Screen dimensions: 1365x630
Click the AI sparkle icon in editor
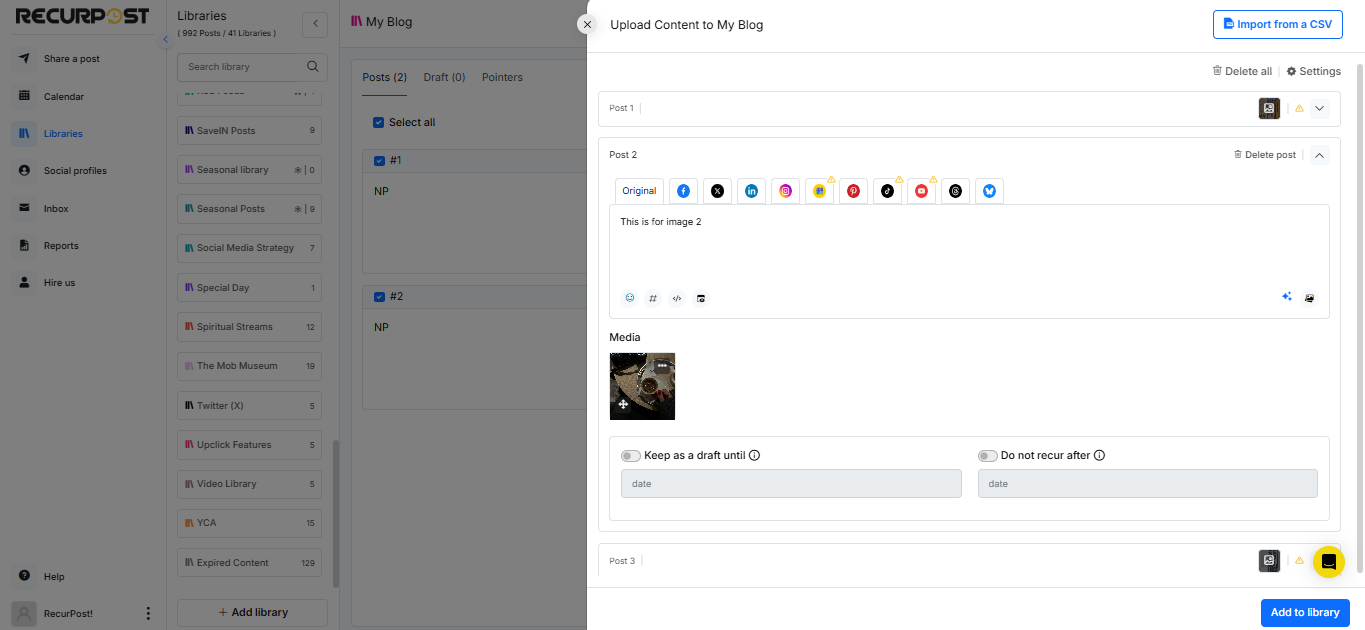1287,297
